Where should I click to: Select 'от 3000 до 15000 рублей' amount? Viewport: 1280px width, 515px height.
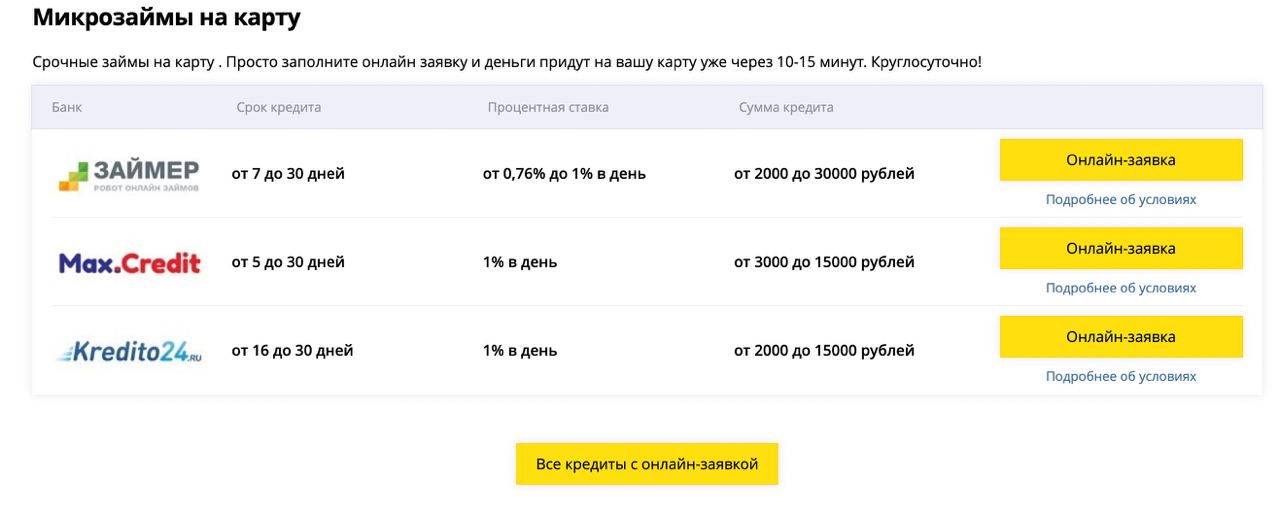click(824, 262)
